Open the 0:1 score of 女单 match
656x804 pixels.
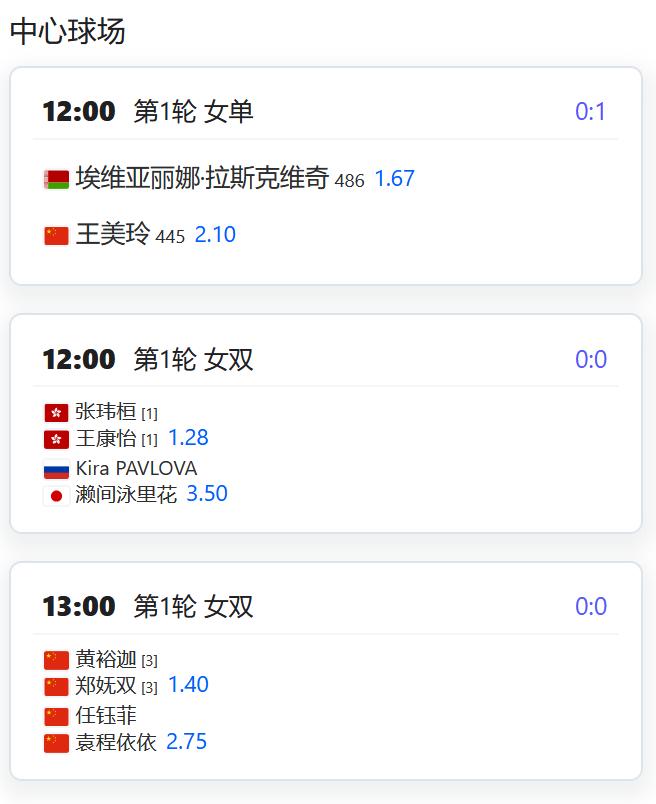tap(590, 112)
